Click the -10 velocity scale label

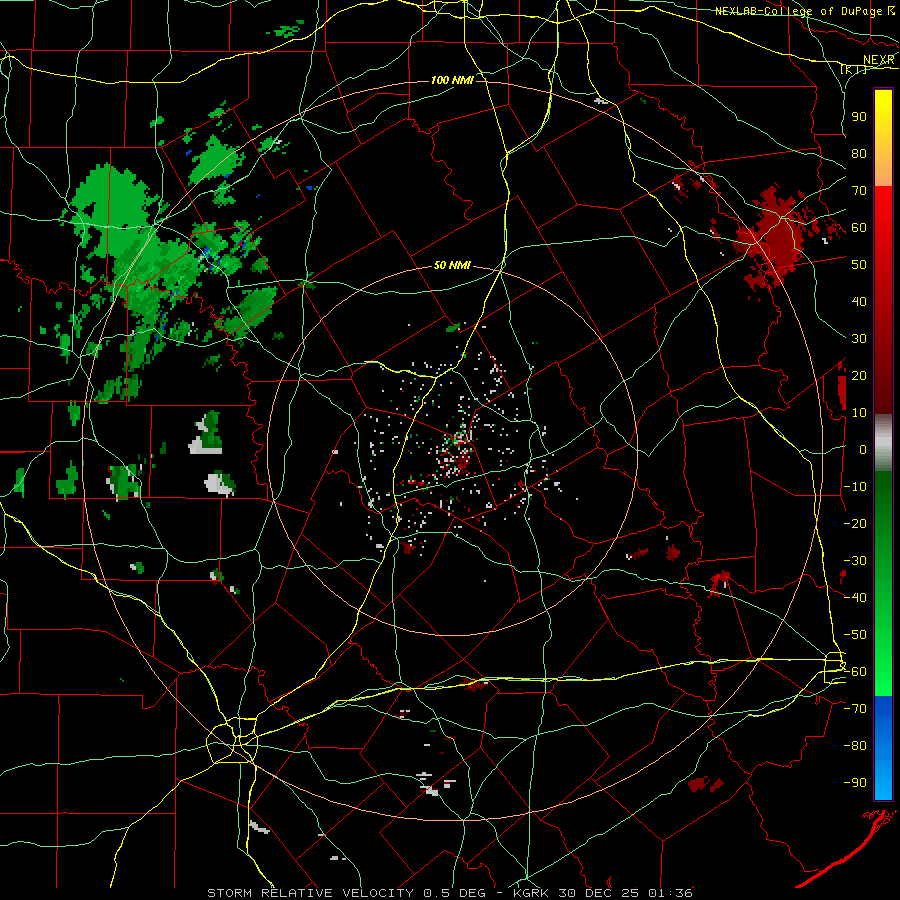855,487
